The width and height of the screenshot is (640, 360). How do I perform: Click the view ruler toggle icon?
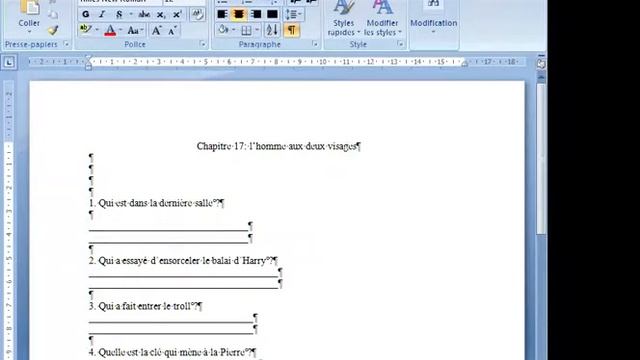pos(541,63)
